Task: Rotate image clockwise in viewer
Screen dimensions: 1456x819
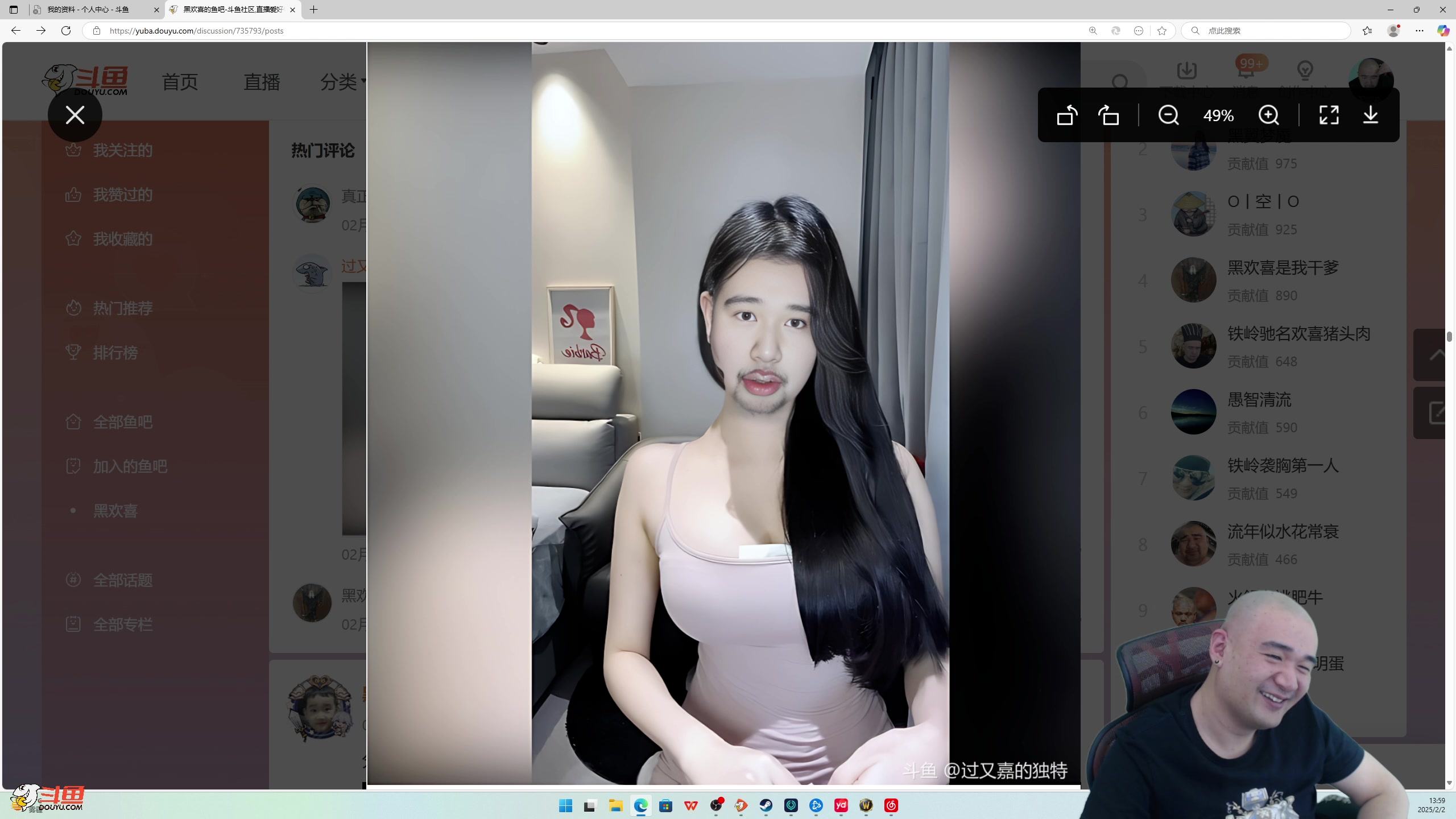Action: click(x=1108, y=115)
